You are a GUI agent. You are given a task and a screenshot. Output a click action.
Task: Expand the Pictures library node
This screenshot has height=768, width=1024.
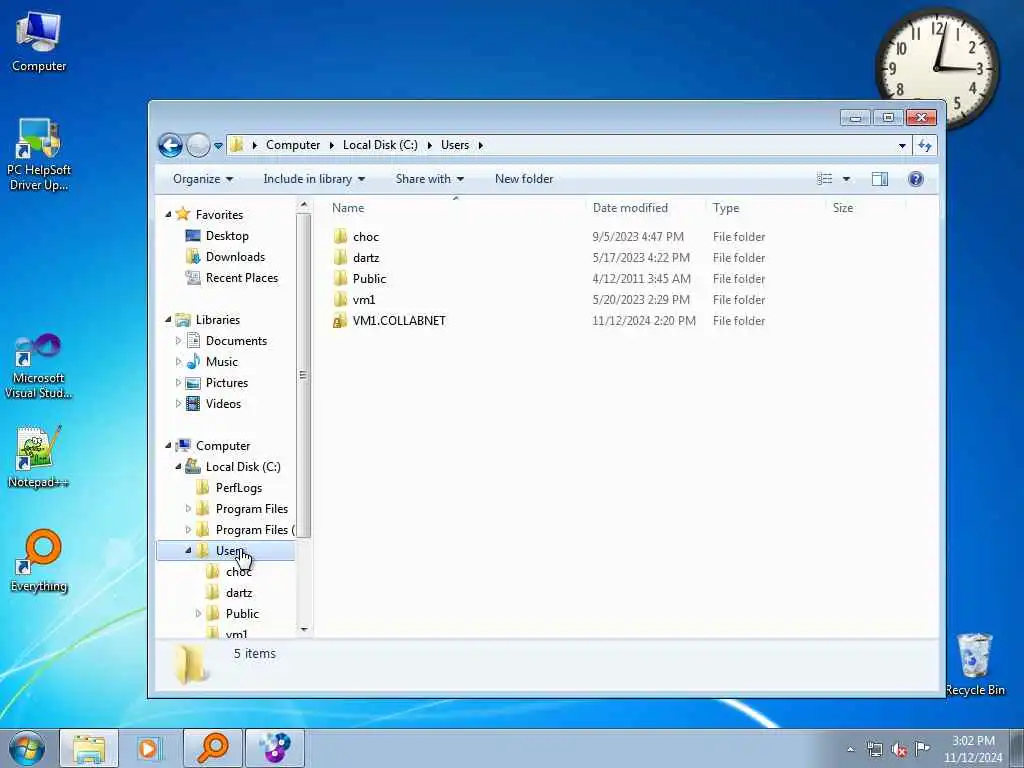[178, 383]
